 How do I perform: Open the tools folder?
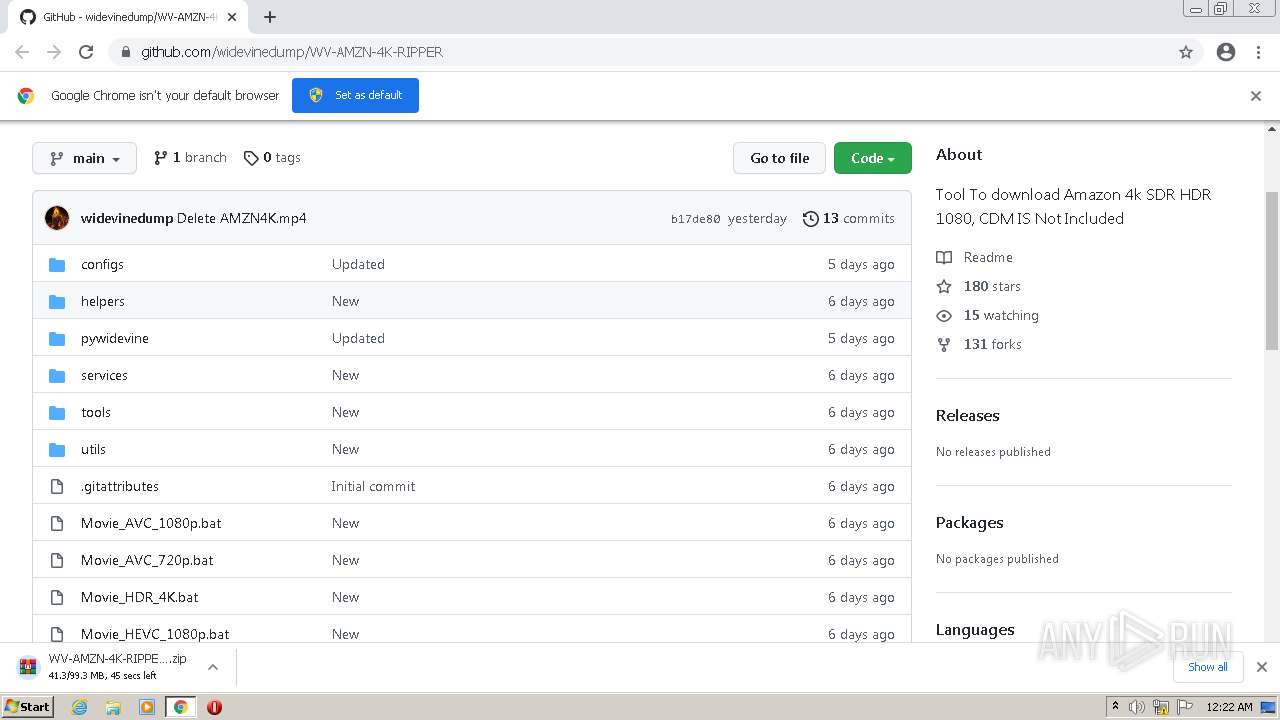96,412
